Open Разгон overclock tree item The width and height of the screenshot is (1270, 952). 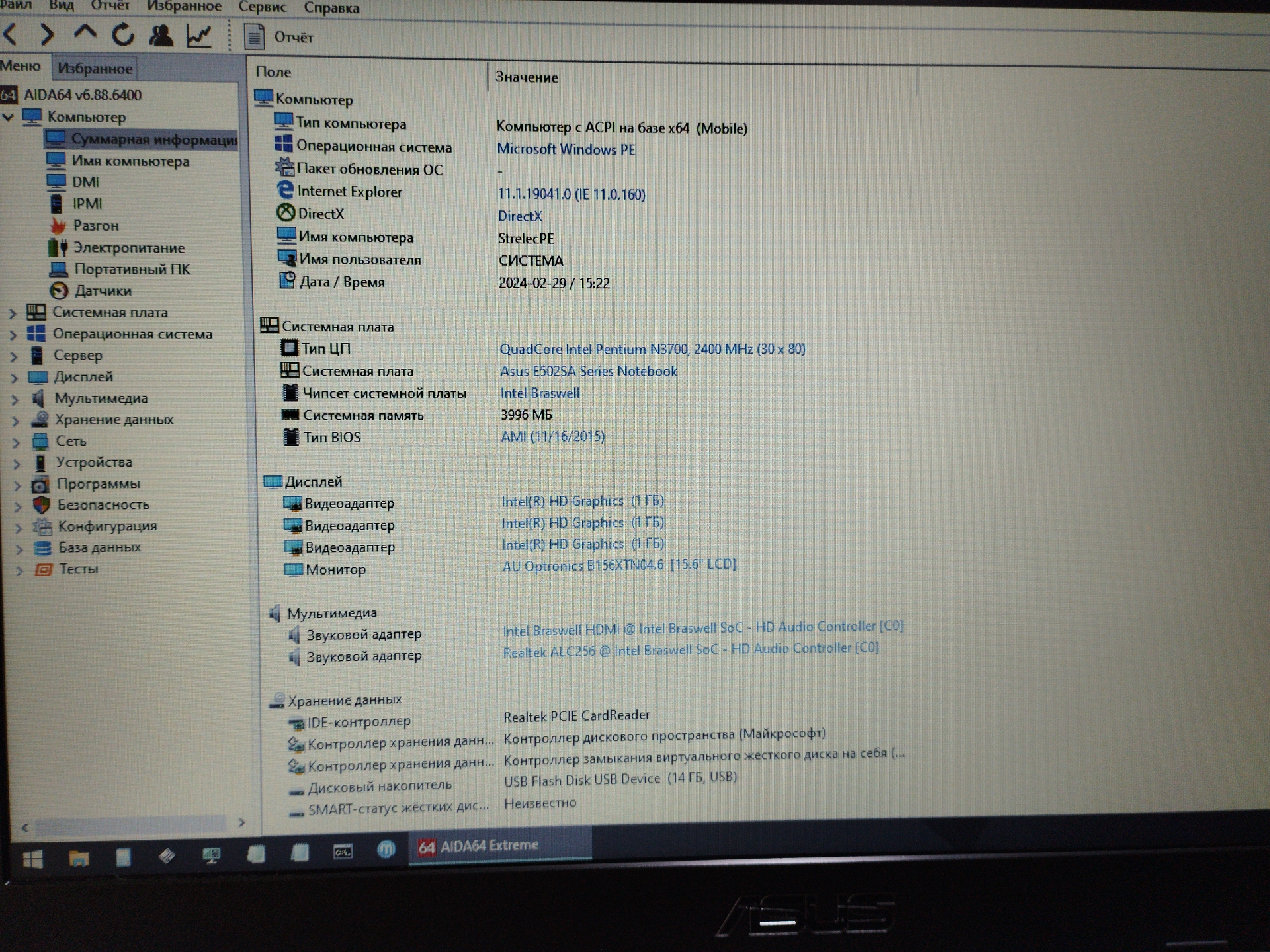(x=96, y=225)
